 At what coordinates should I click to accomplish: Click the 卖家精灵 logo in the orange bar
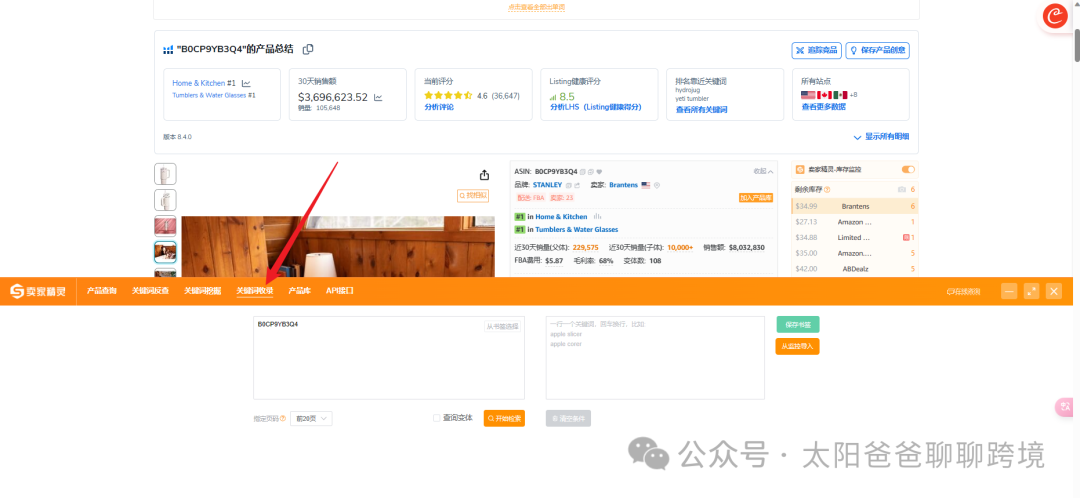(x=38, y=291)
